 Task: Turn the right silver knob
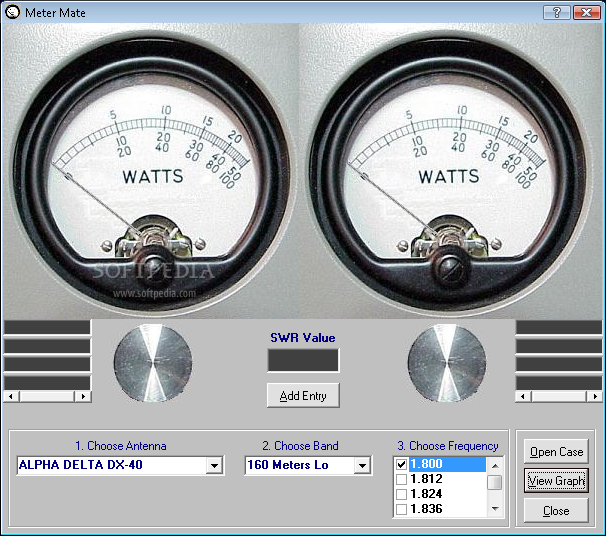[447, 363]
